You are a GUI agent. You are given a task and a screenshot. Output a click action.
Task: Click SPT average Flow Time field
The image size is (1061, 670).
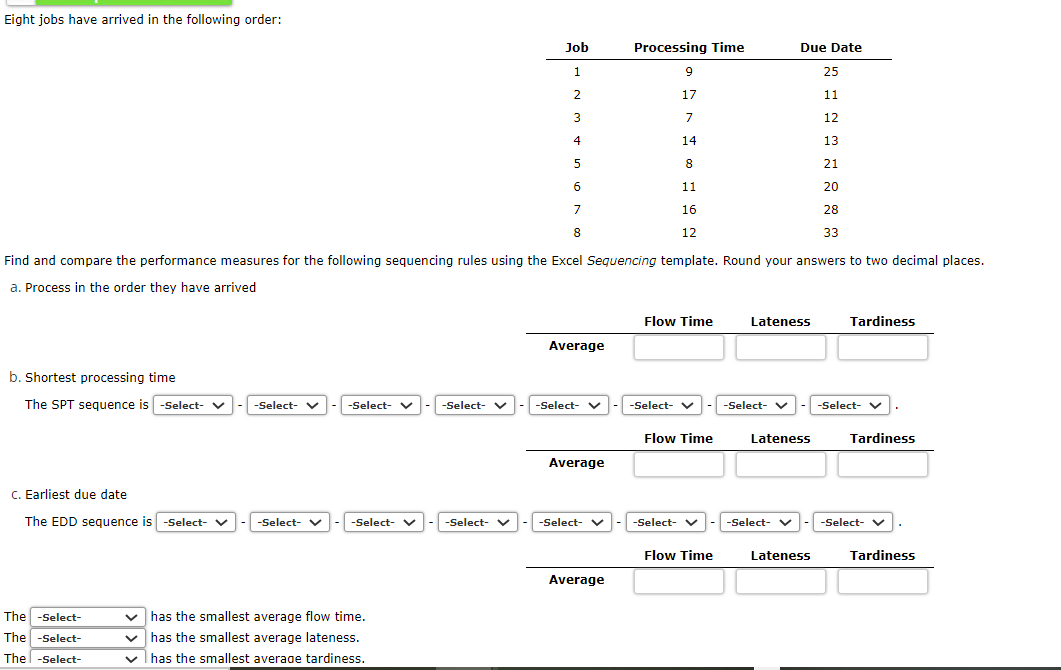pos(679,465)
